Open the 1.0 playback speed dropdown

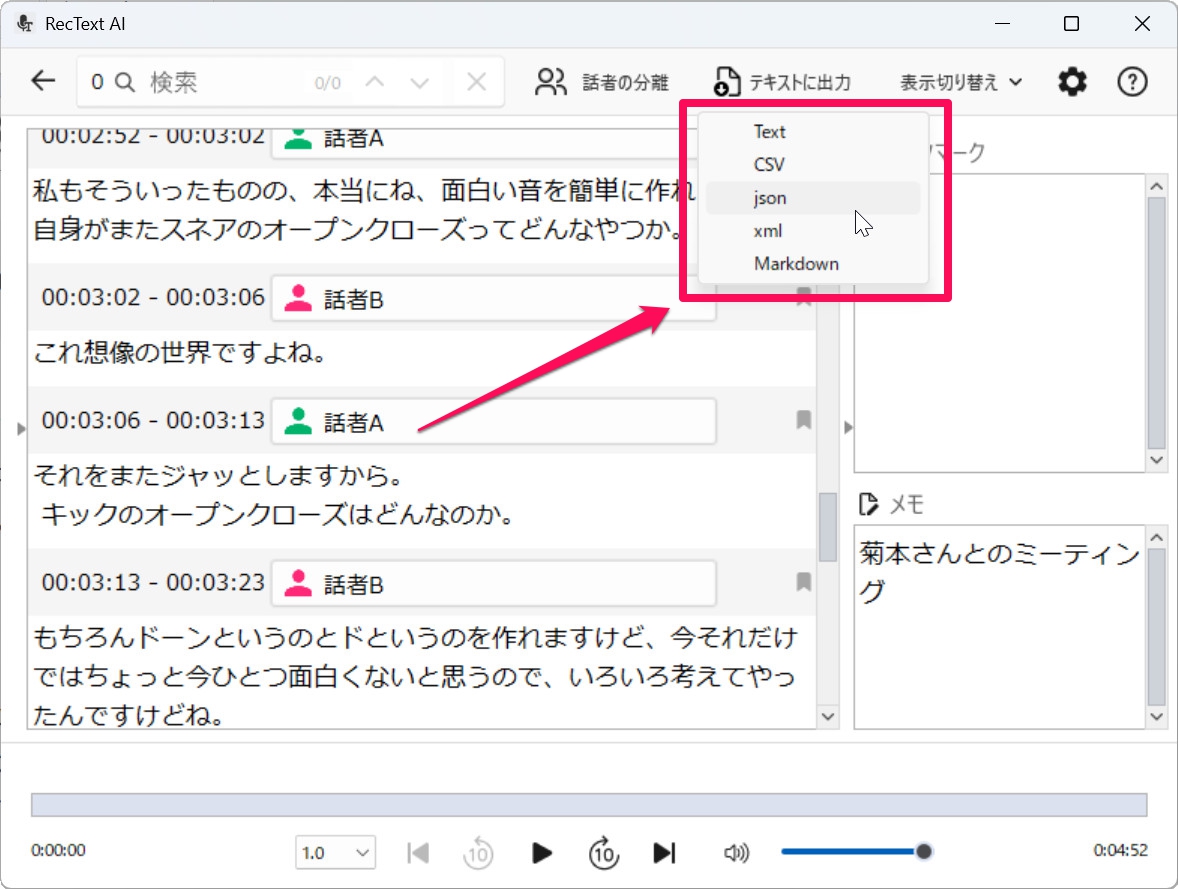click(x=335, y=853)
